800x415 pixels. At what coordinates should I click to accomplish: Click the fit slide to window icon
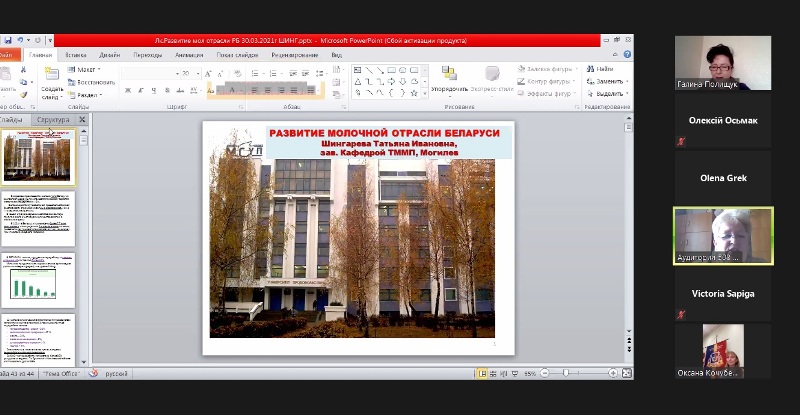point(626,373)
